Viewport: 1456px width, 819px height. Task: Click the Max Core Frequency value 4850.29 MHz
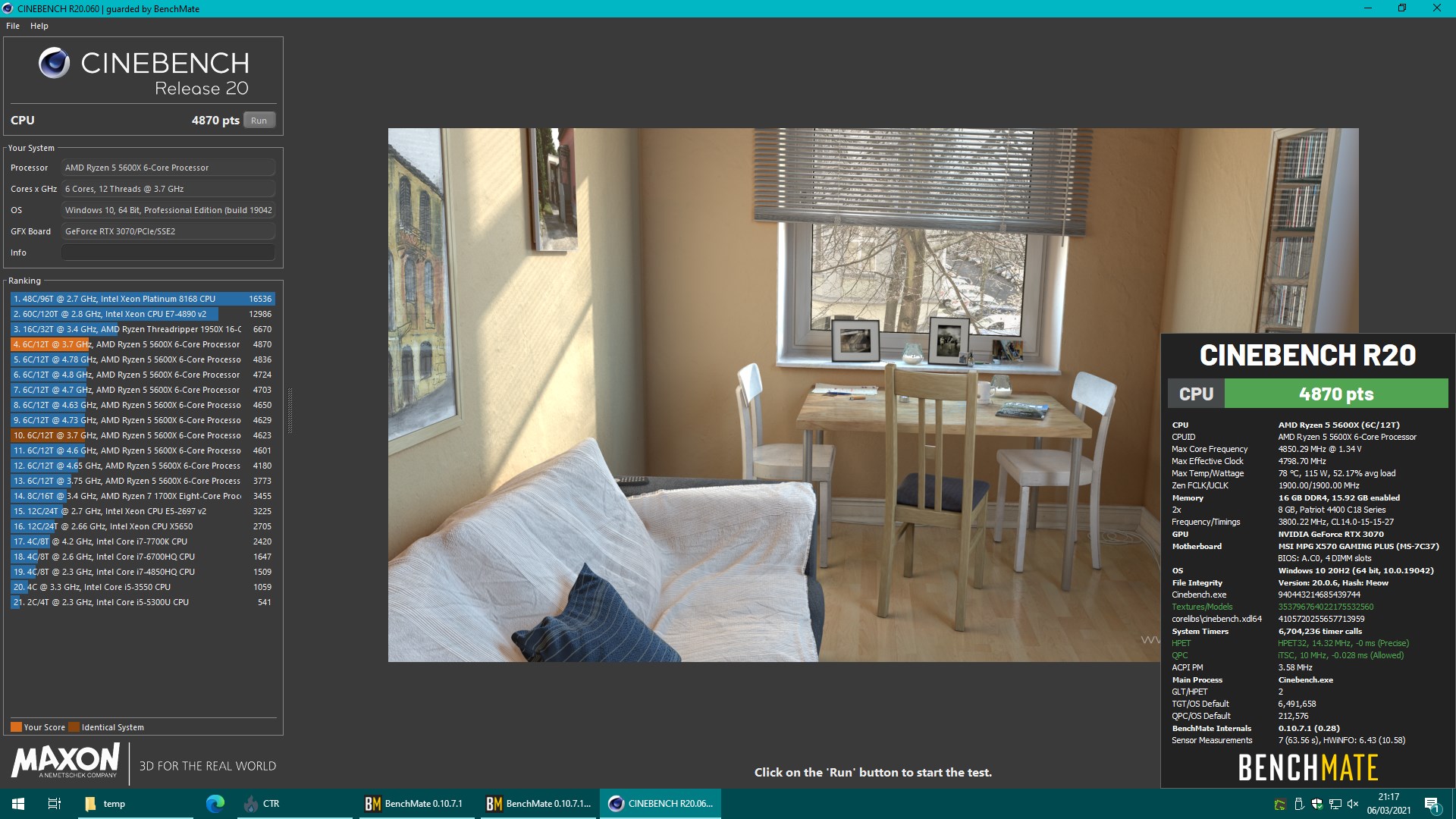tap(1319, 449)
